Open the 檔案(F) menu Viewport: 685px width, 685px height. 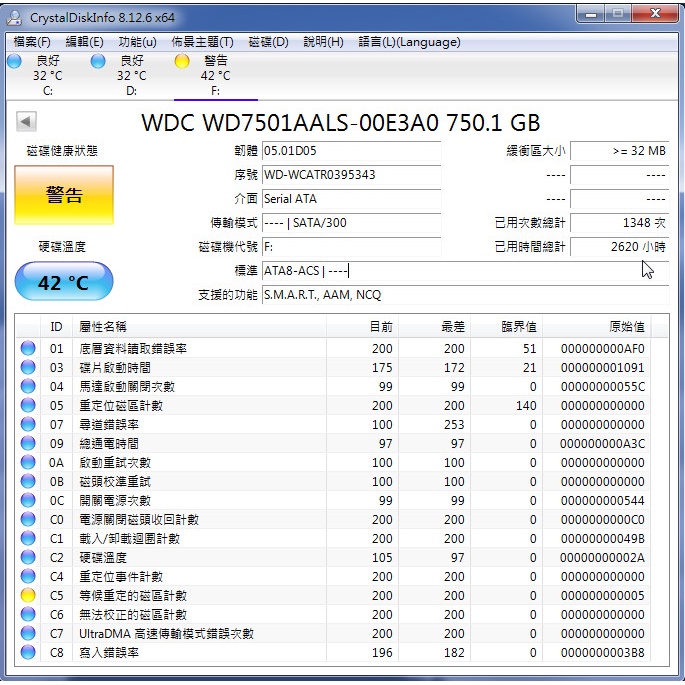[x=33, y=42]
